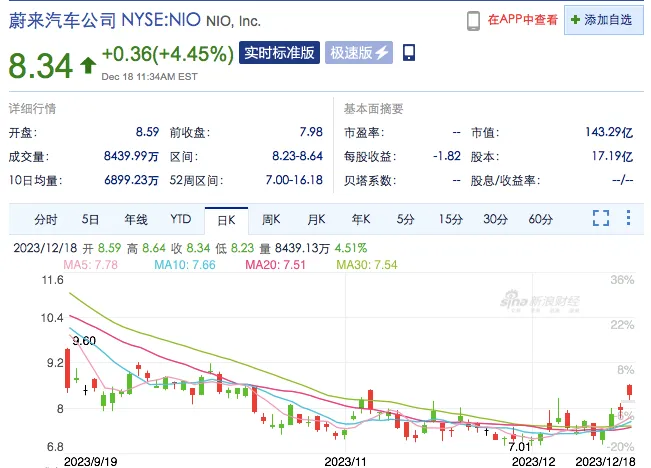
Task: Add the stock via 添加自选 button
Action: coord(604,20)
